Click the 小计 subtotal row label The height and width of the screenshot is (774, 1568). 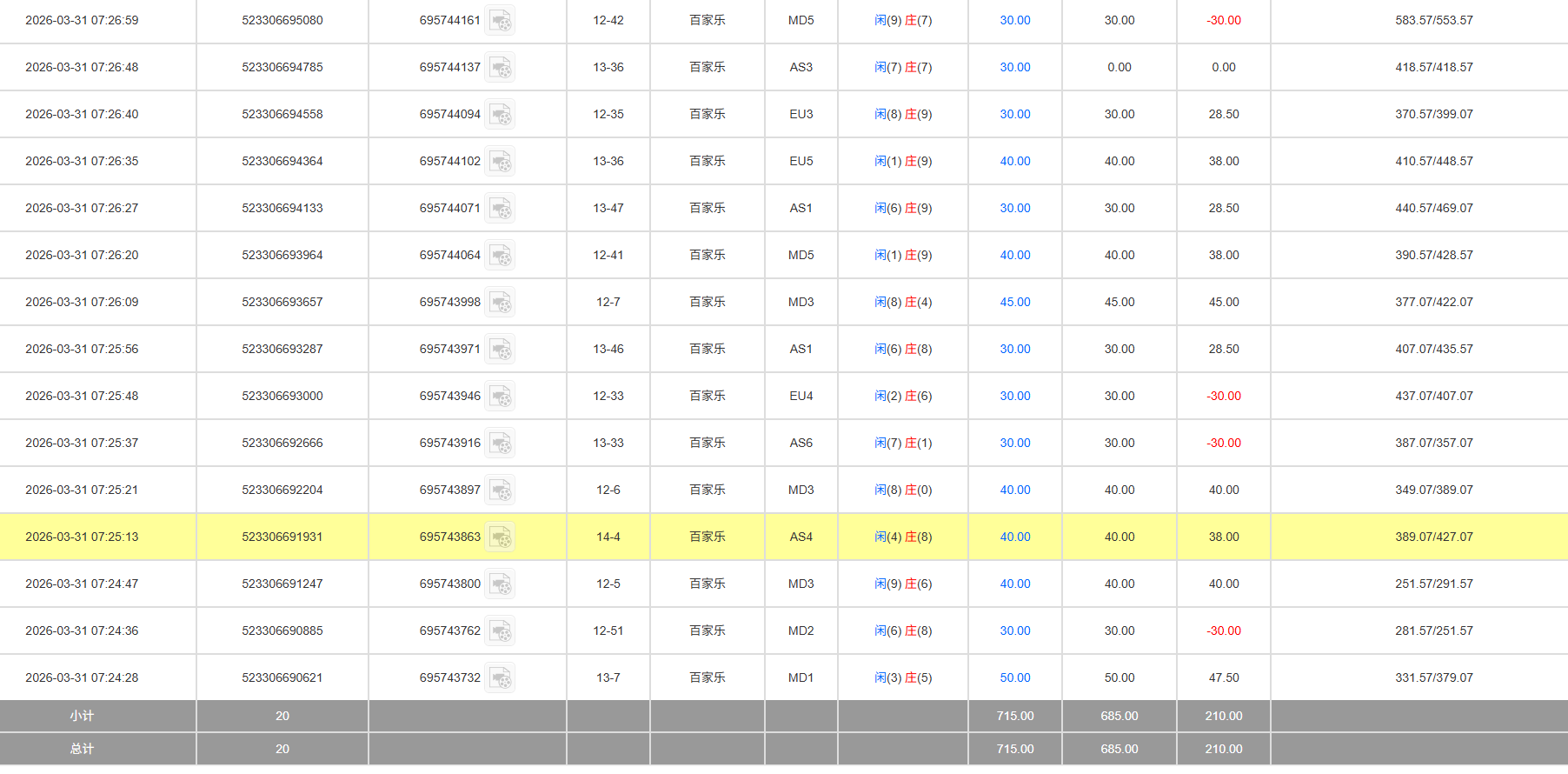pyautogui.click(x=82, y=716)
